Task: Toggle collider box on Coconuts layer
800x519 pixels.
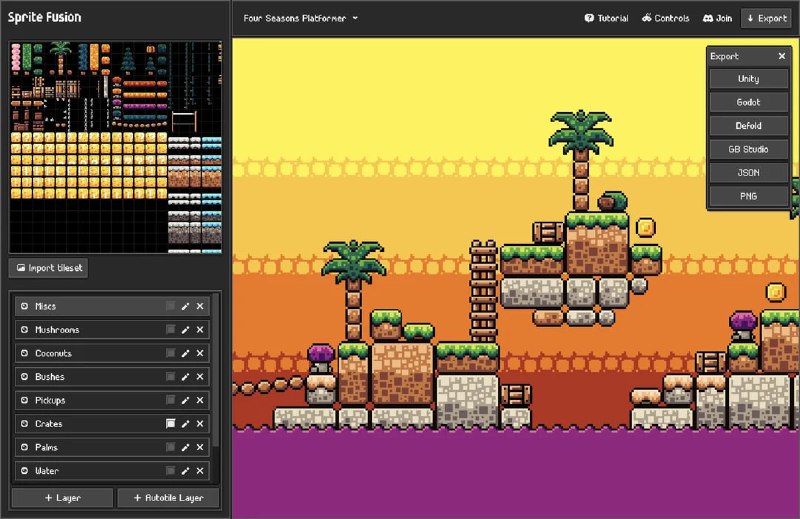Action: 170,353
